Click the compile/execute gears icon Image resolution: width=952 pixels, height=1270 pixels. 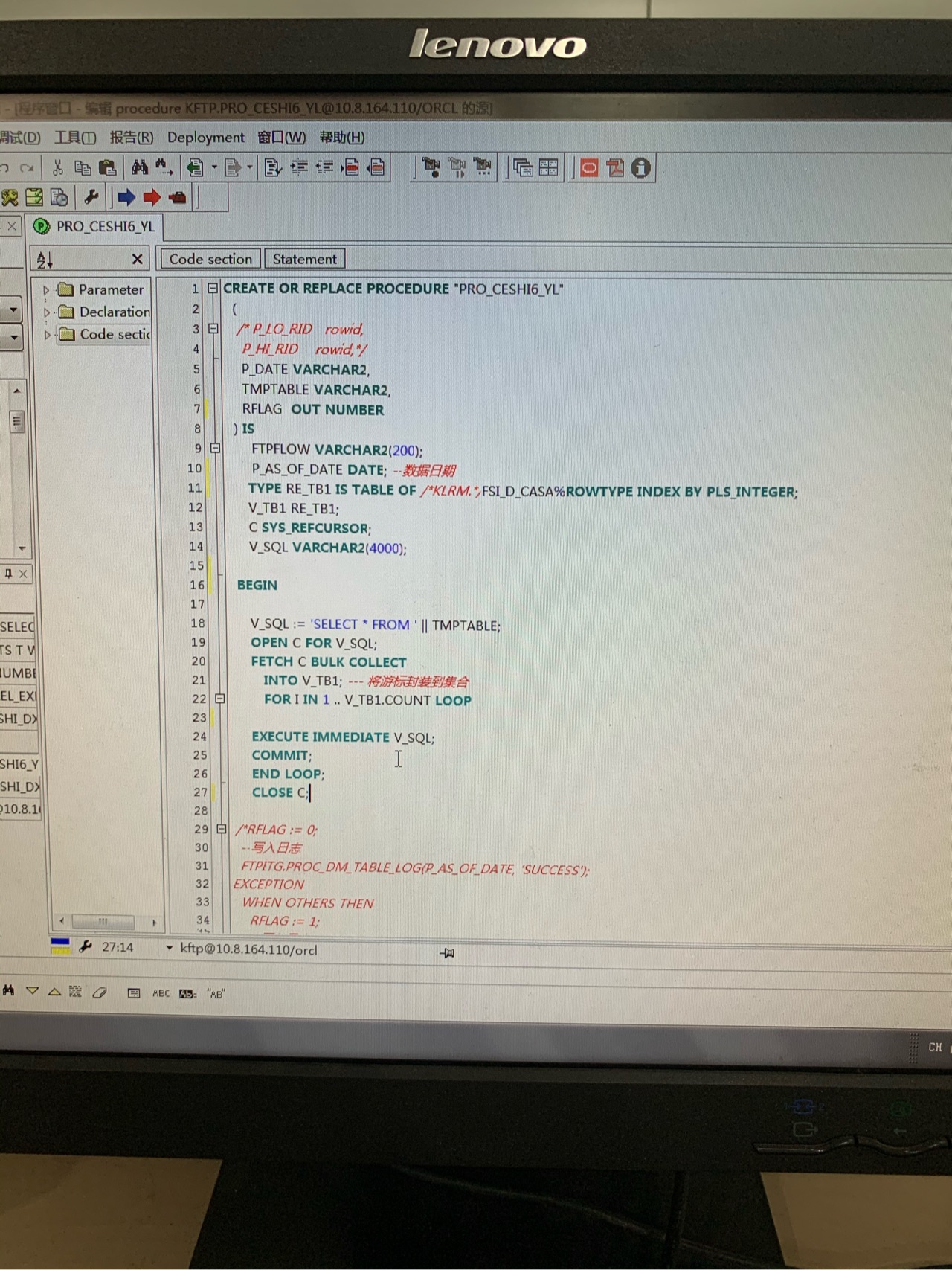click(10, 197)
